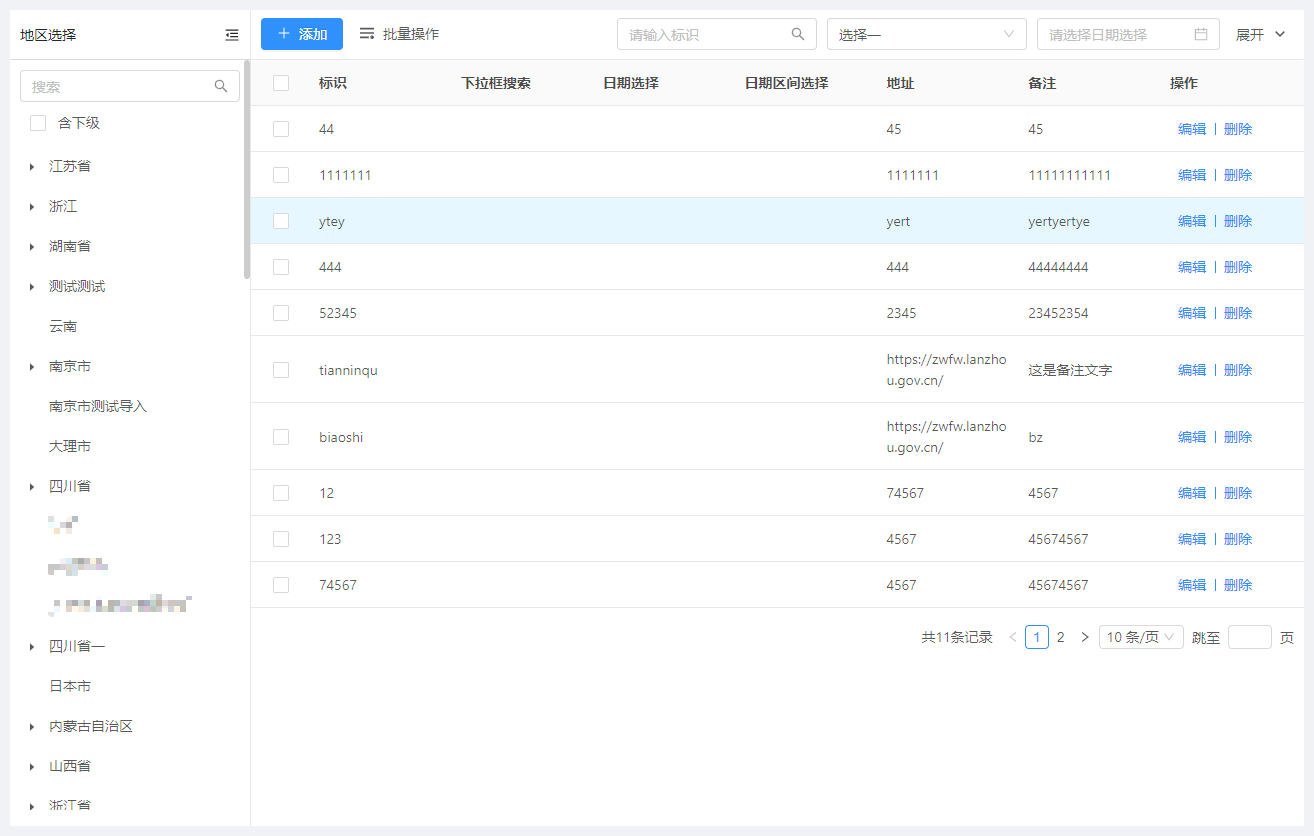Click the 跳至 page number input box

coord(1249,637)
